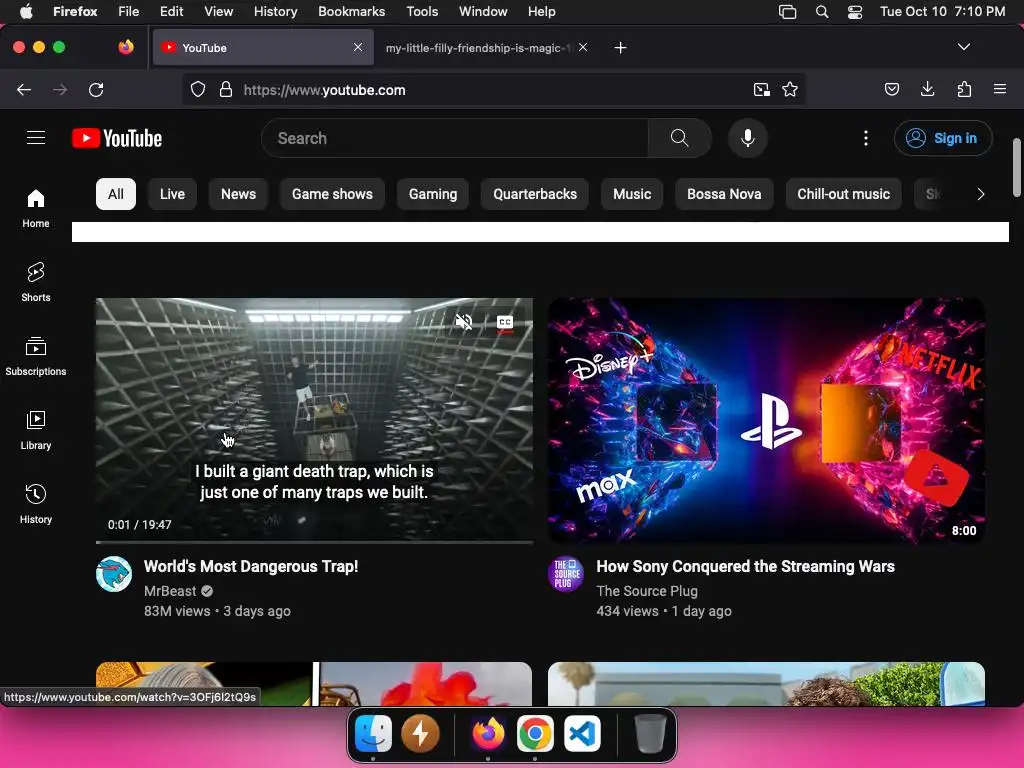Unmute the MrBeast video preview

tap(464, 321)
